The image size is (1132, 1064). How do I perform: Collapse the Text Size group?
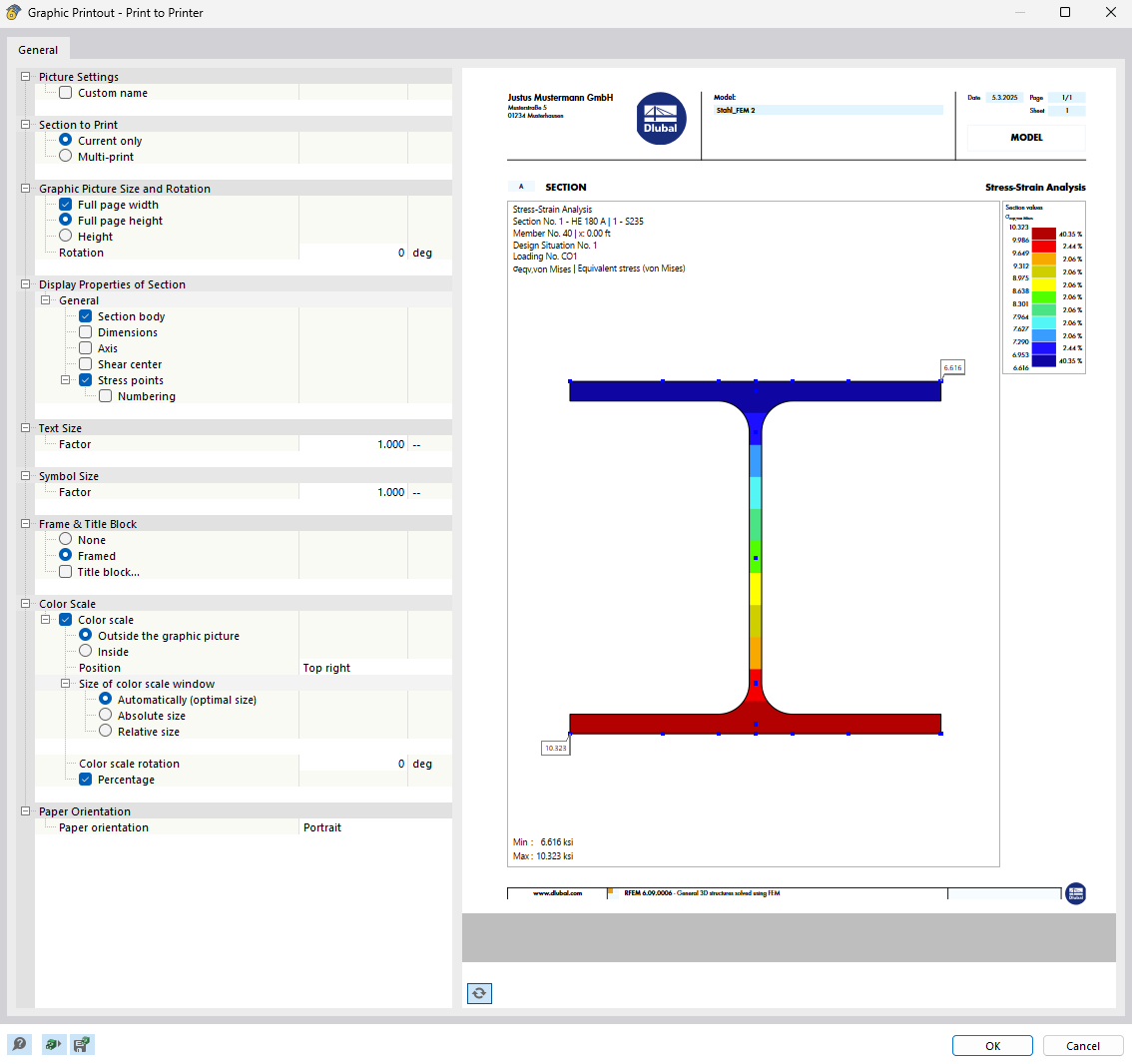click(25, 428)
